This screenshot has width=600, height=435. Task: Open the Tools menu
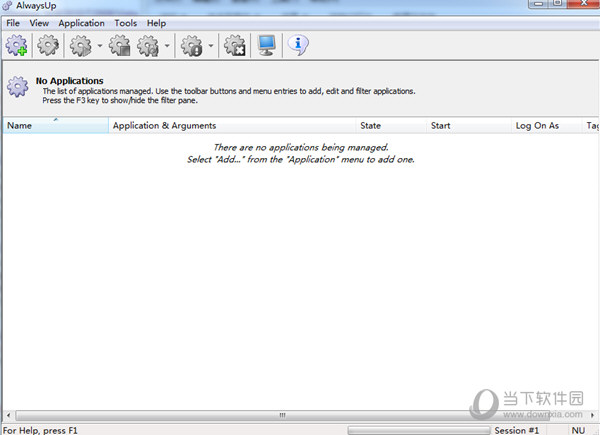(x=126, y=23)
